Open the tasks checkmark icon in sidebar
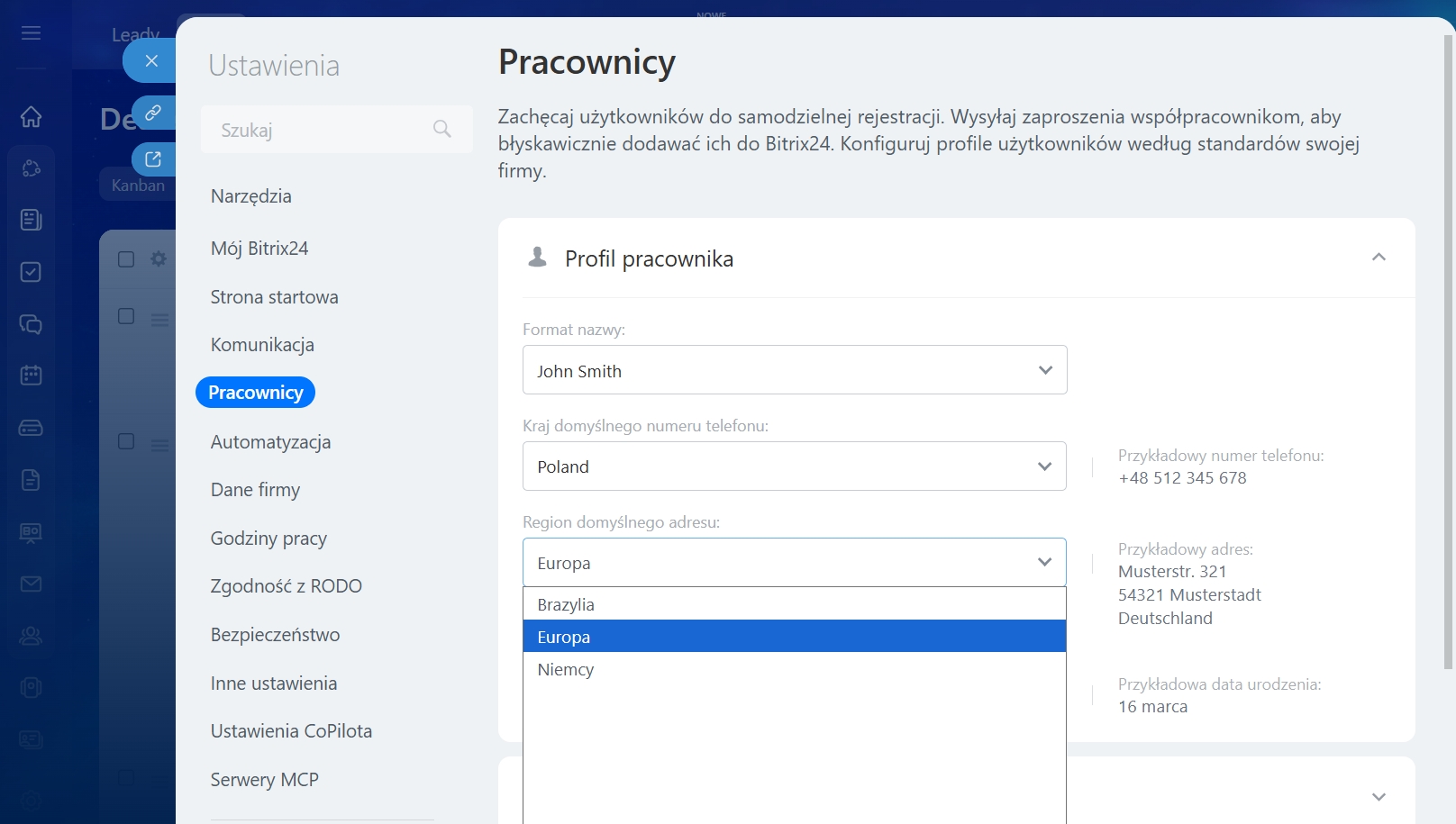1456x824 pixels. click(x=31, y=272)
